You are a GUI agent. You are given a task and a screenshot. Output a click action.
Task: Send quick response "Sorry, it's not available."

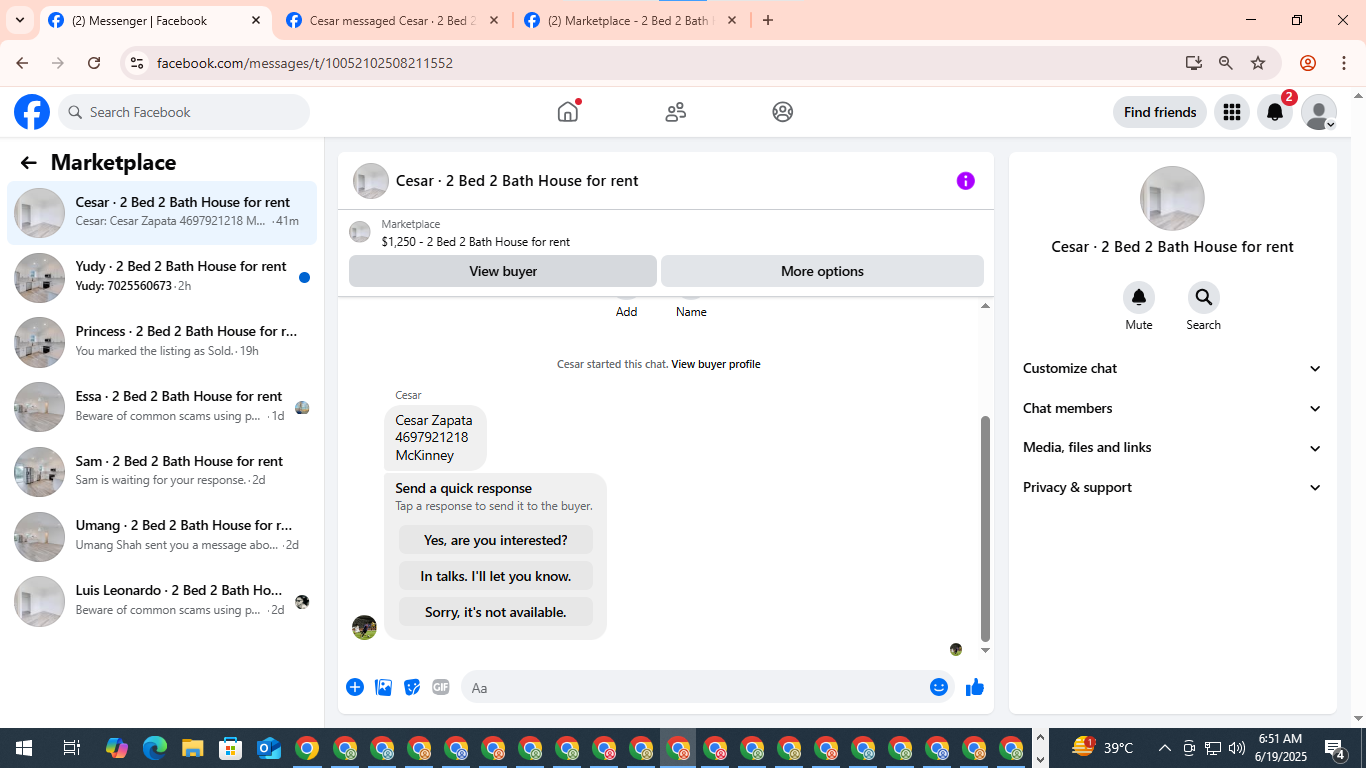point(496,612)
